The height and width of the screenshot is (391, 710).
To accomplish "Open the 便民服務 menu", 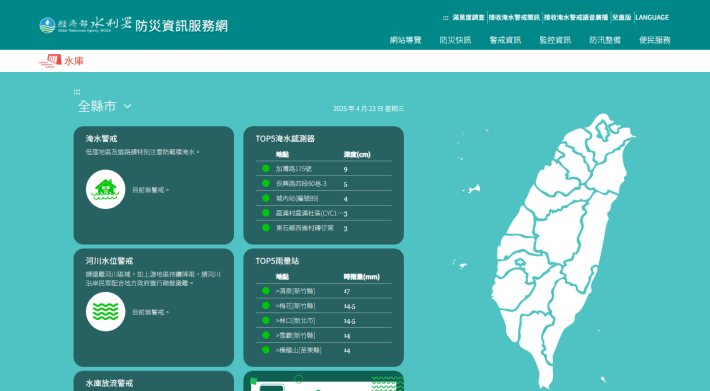I will [x=655, y=40].
